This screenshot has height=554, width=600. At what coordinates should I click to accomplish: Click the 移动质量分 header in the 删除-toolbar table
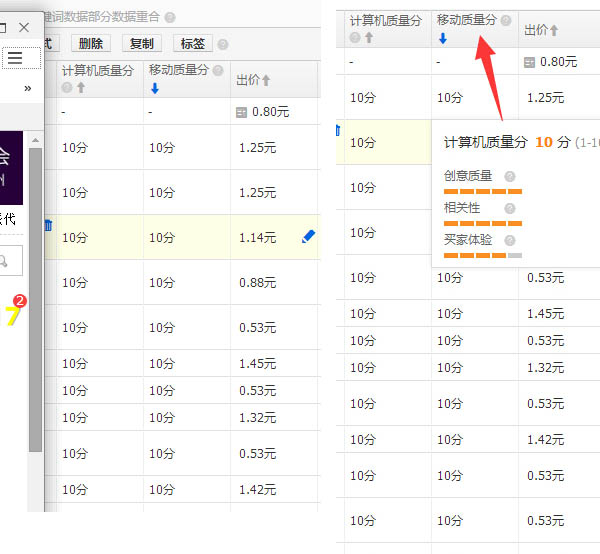pyautogui.click(x=179, y=70)
